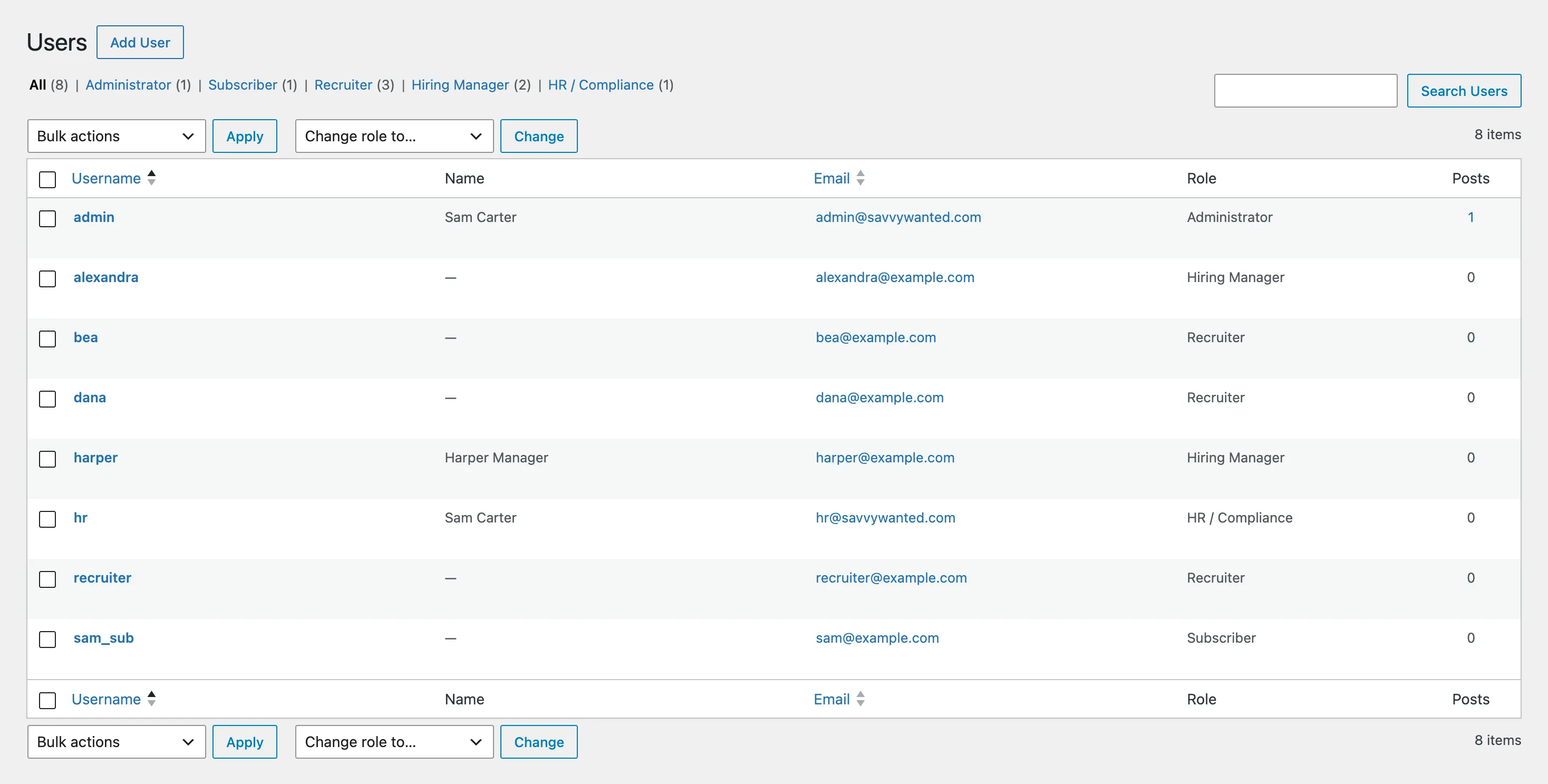
Task: Open the bottom Change role to dropdown
Action: click(394, 742)
